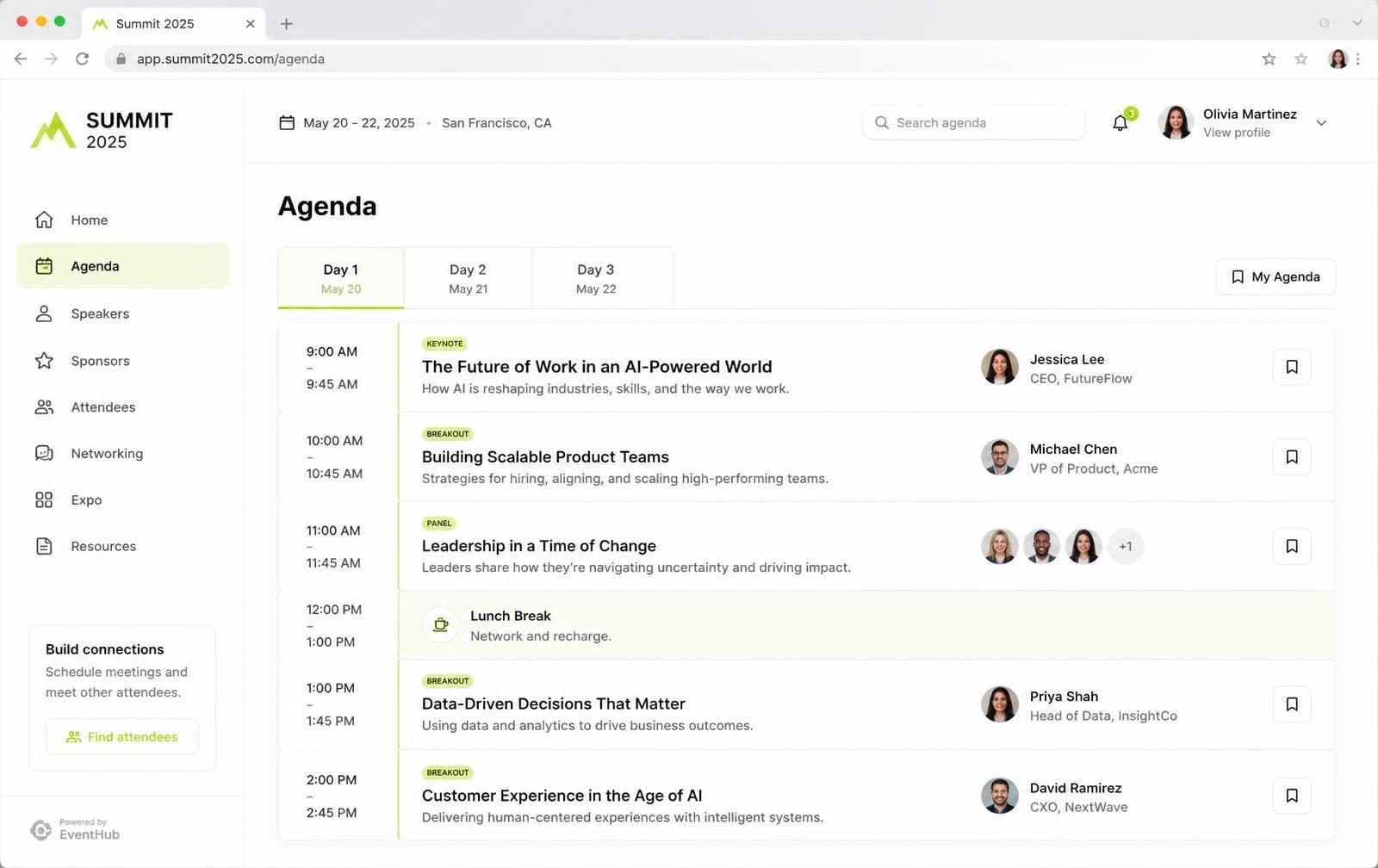Click the calendar icon beside event dates
This screenshot has width=1378, height=868.
[287, 123]
